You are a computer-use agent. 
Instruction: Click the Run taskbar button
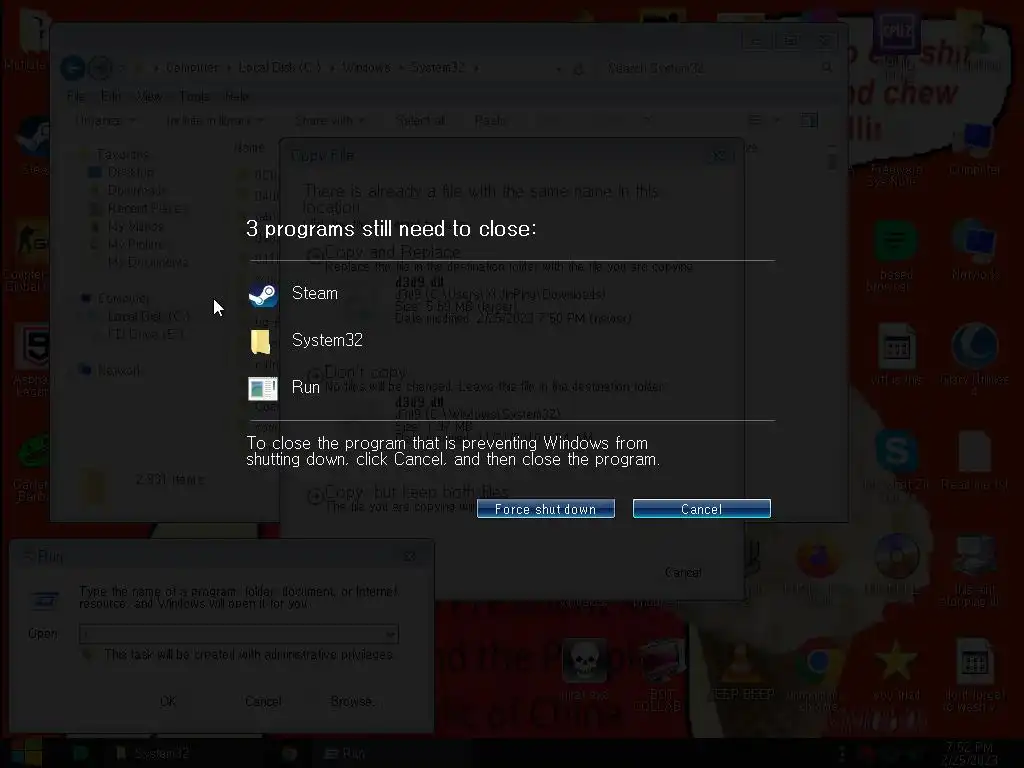pyautogui.click(x=346, y=753)
